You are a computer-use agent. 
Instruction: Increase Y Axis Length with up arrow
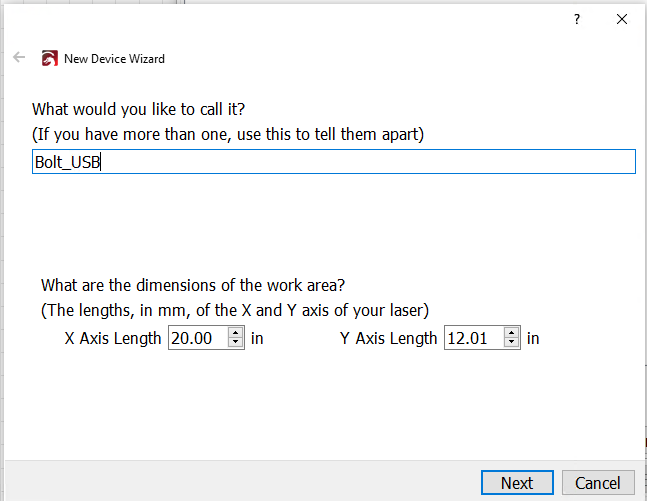point(511,332)
